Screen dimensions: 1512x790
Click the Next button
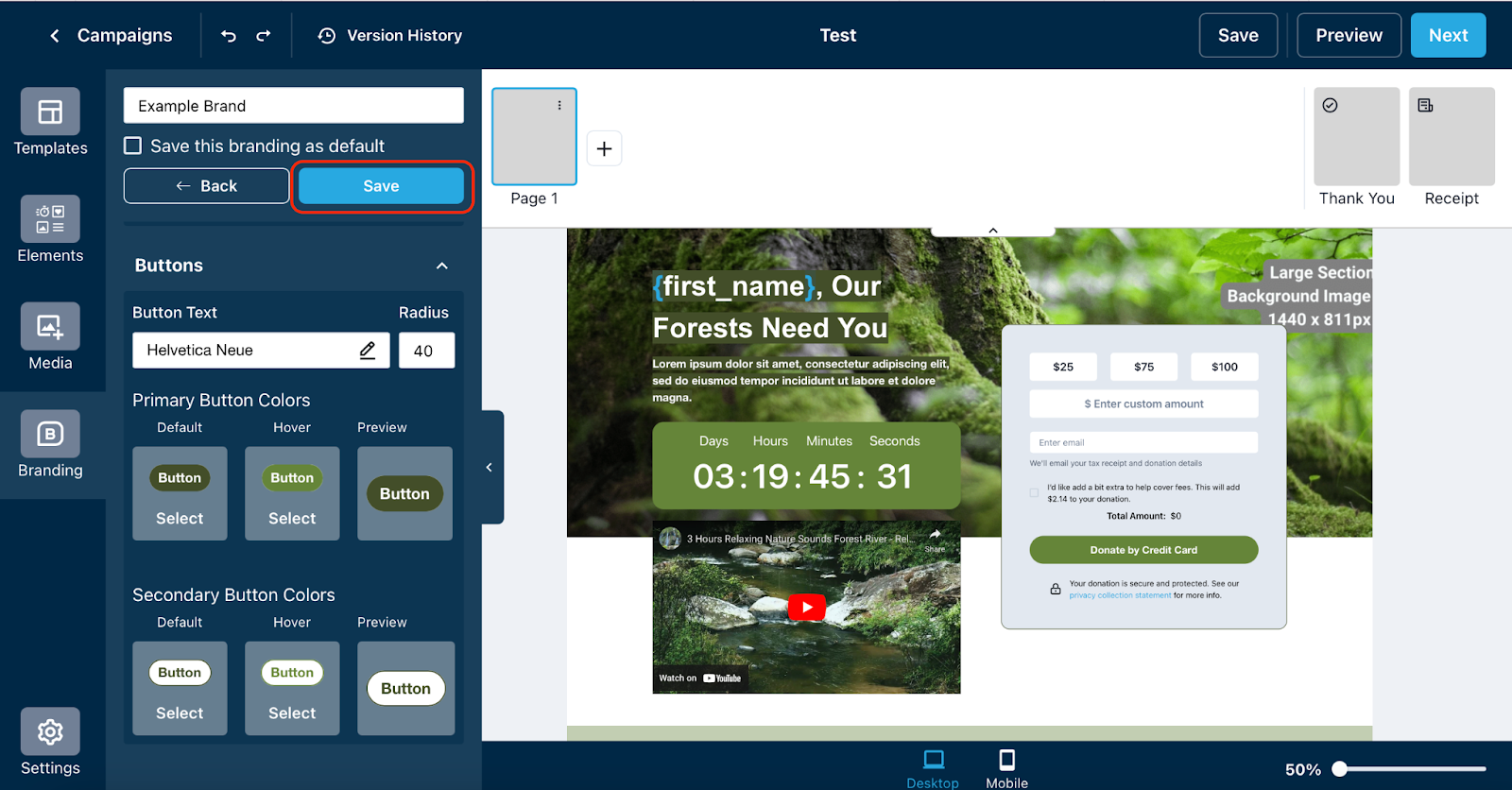tap(1448, 35)
